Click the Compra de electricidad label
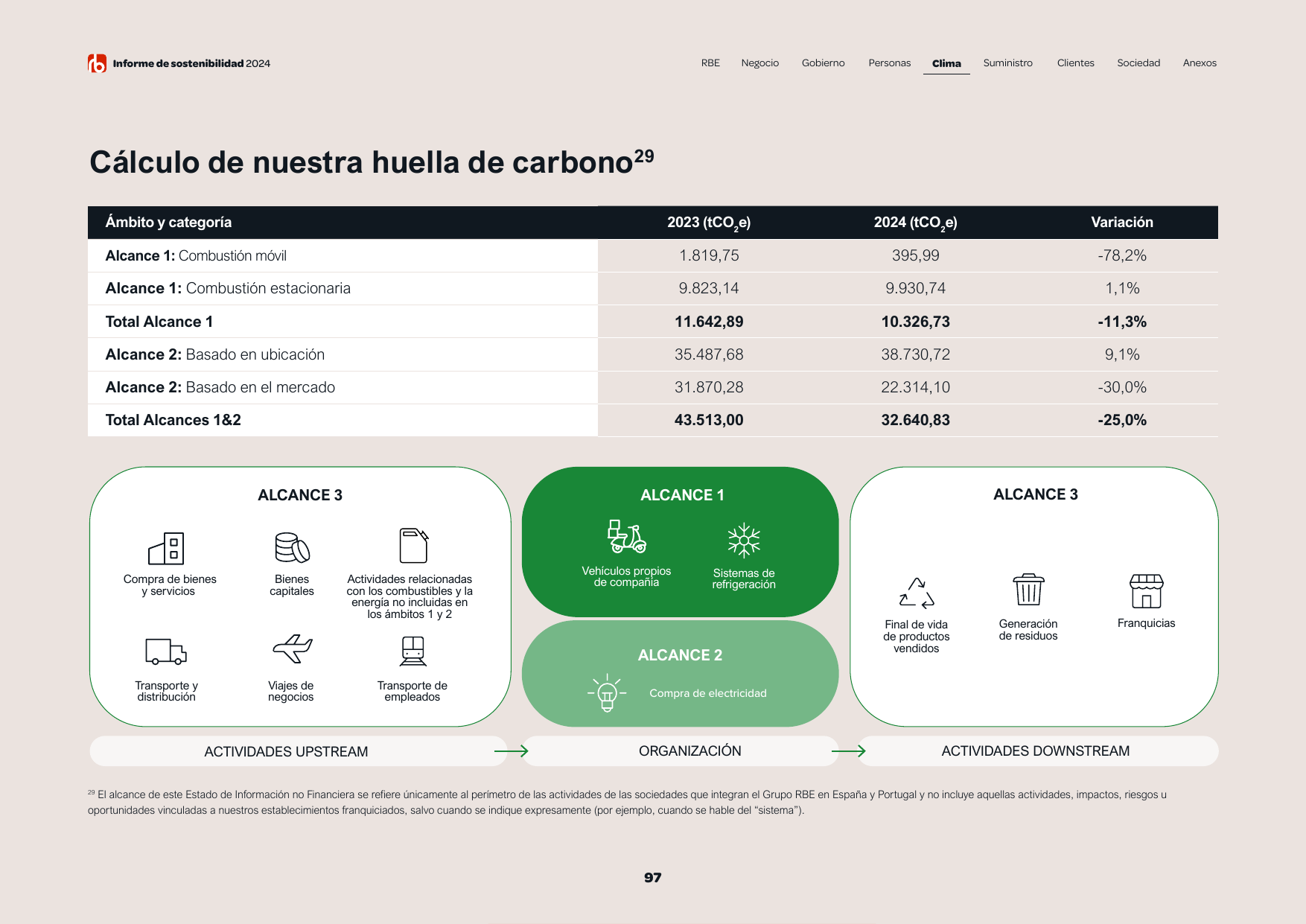 tap(708, 693)
